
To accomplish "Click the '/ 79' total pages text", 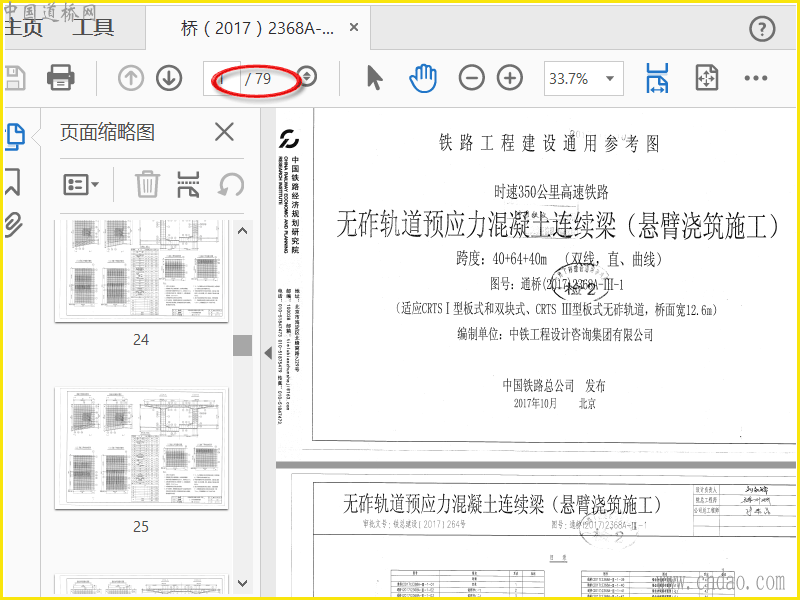I will pos(258,79).
